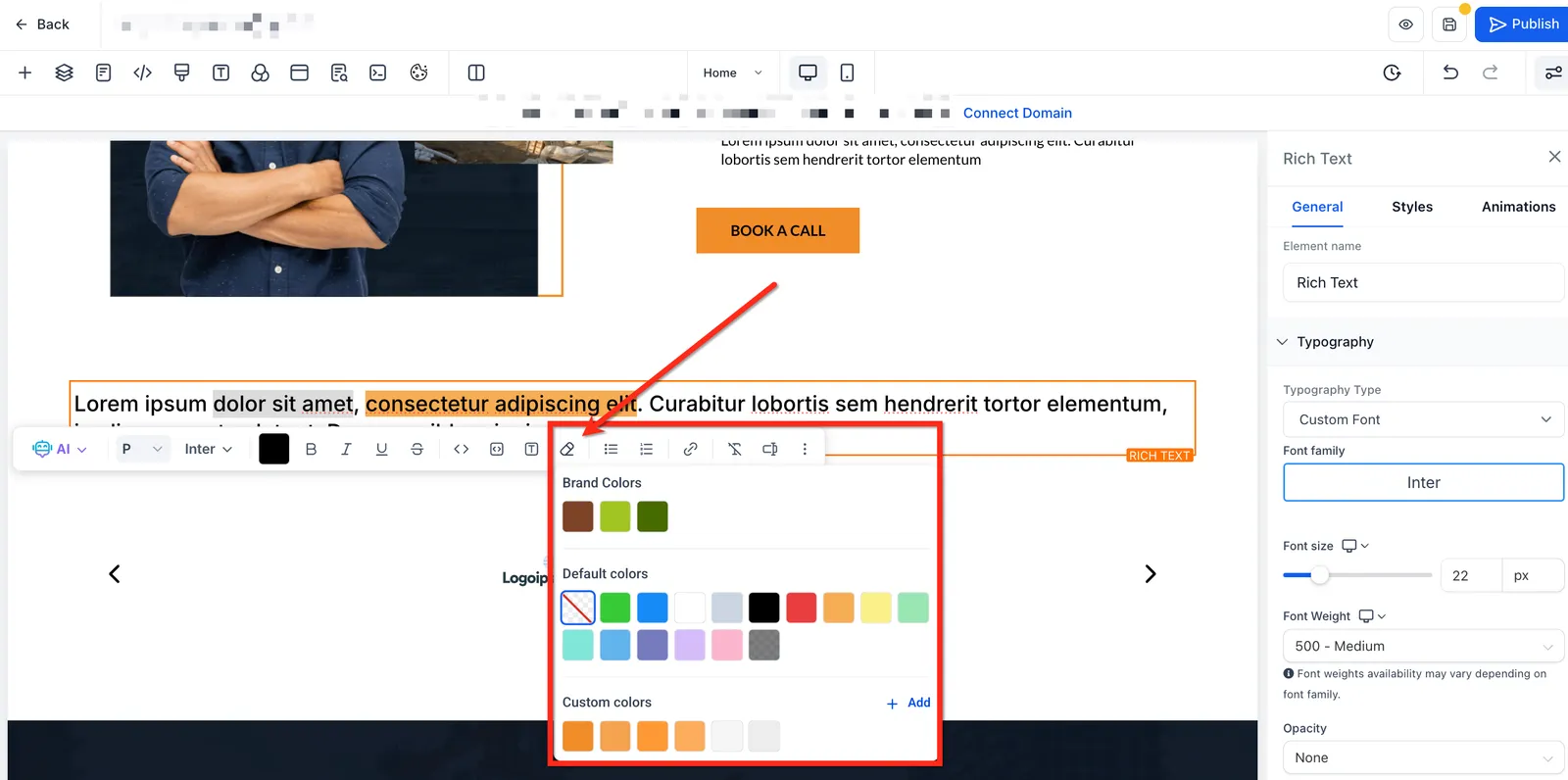Click the highlight color marker icon

tap(567, 449)
